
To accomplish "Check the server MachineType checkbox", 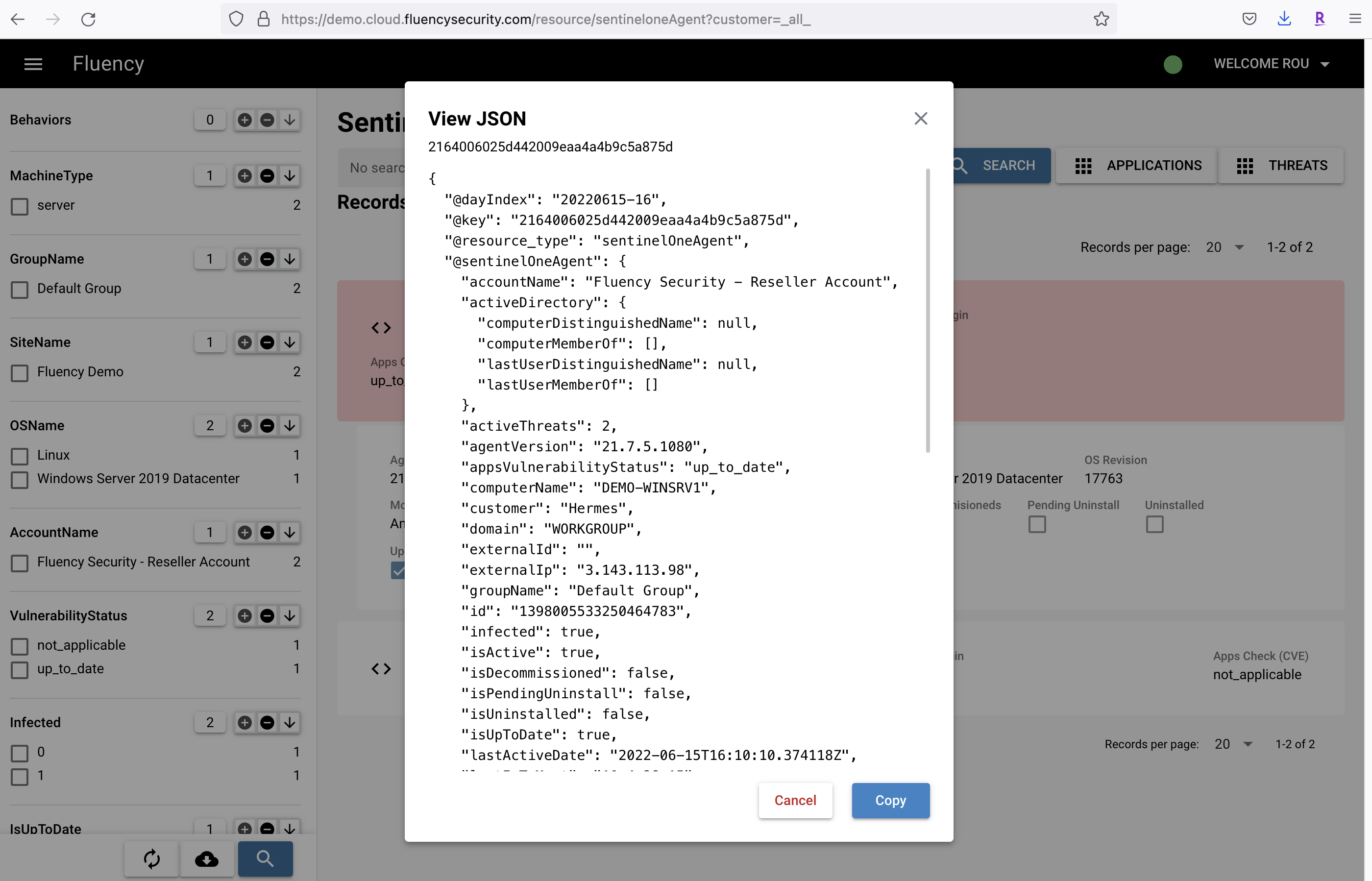I will [20, 206].
